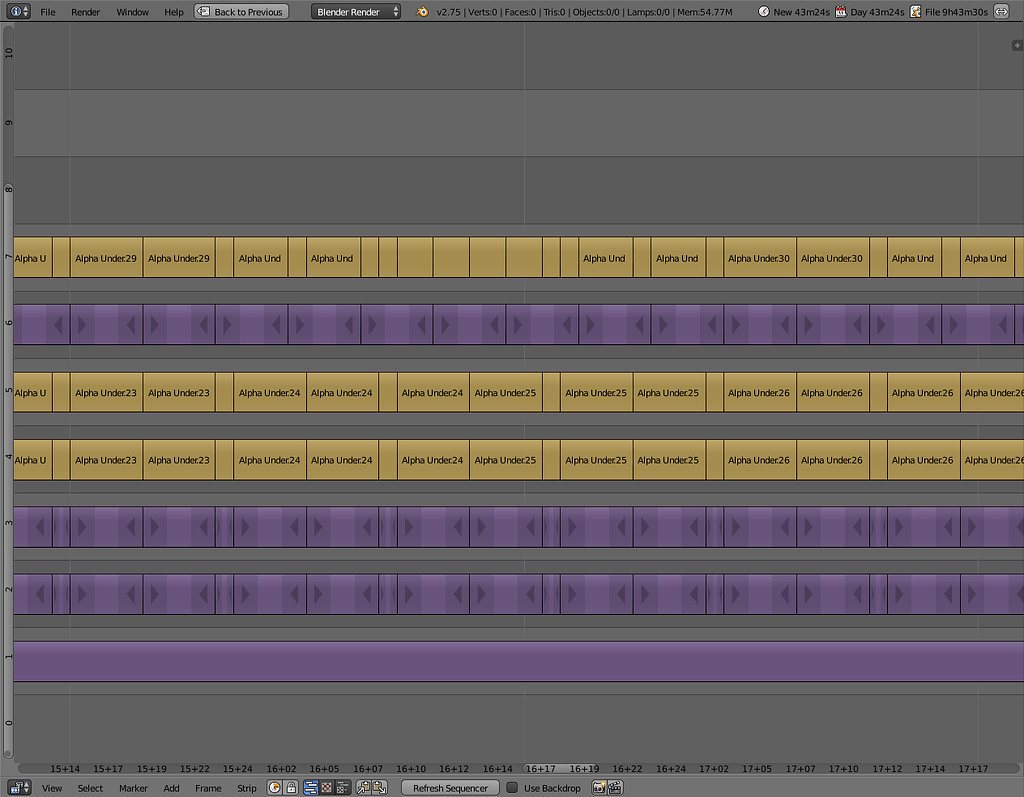The image size is (1024, 797).
Task: Open the Strip menu
Action: 247,788
